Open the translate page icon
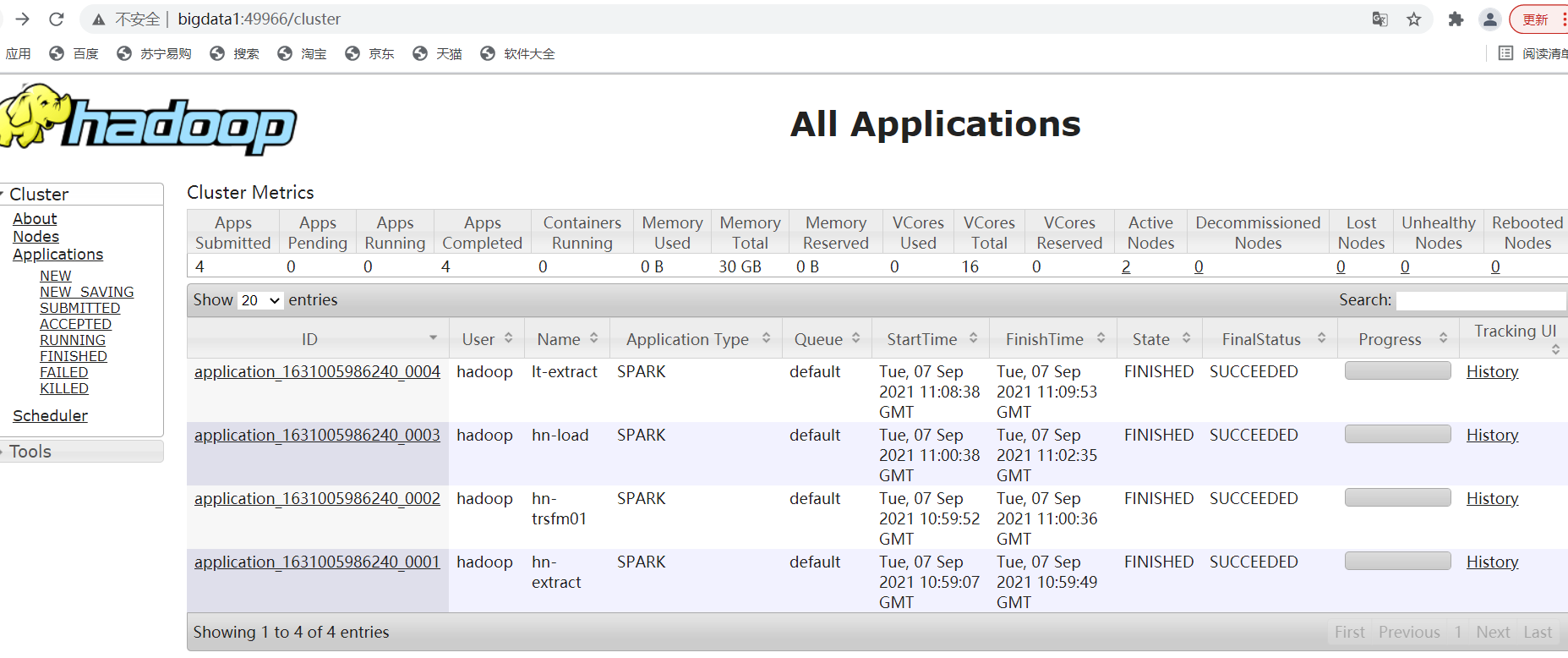This screenshot has width=1568, height=658. [x=1380, y=19]
